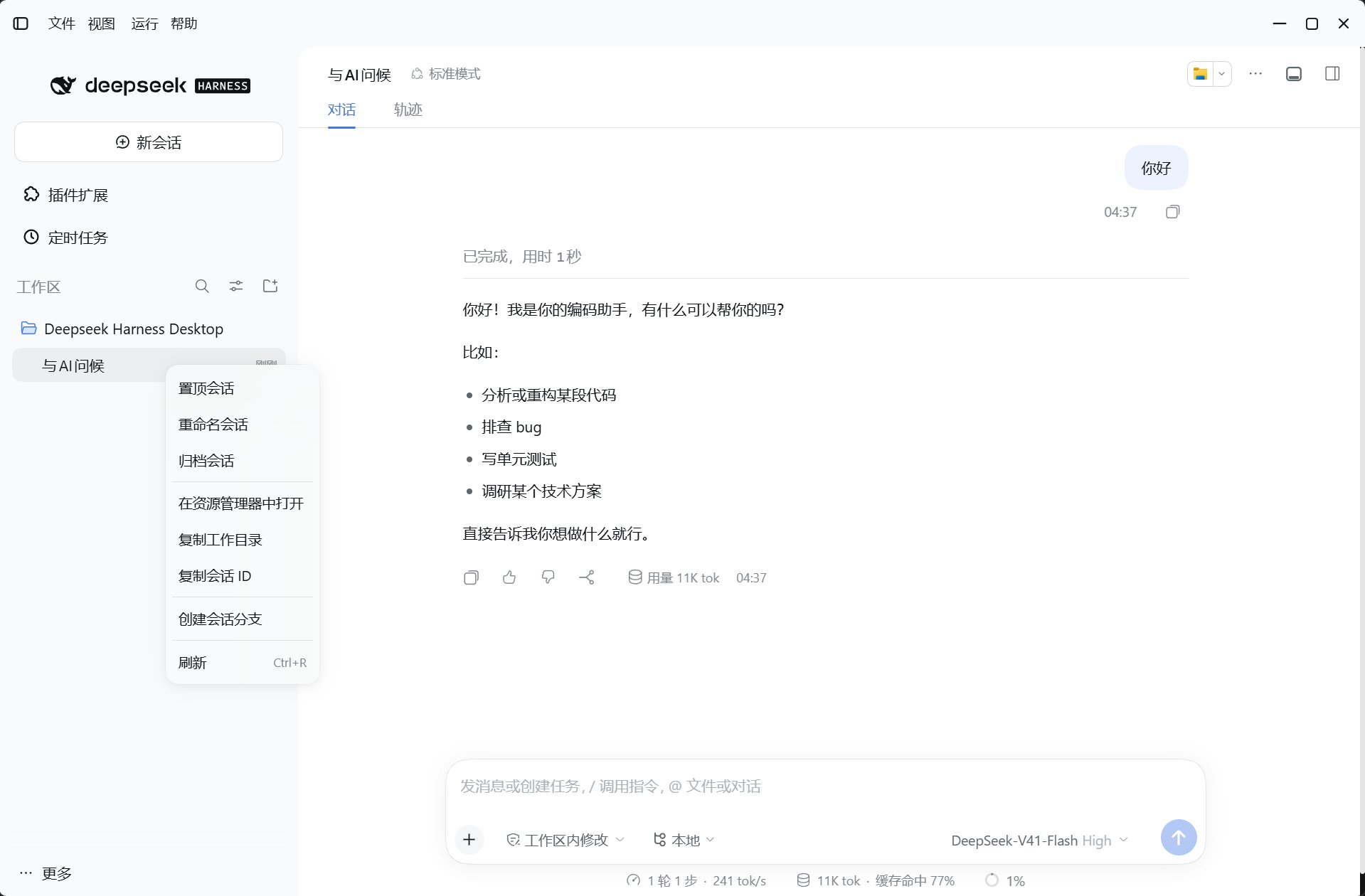Focus the message input field

point(825,786)
